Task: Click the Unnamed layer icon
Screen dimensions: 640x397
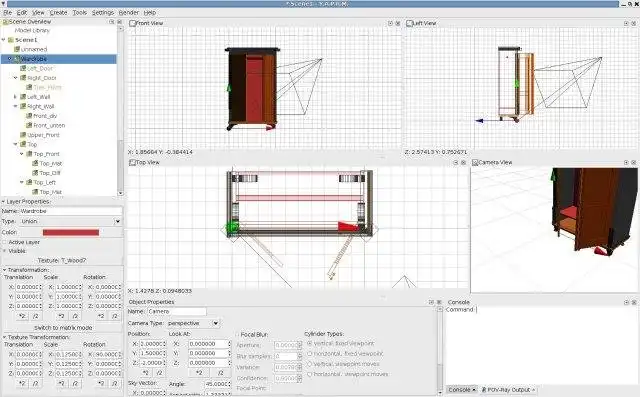Action: (x=17, y=49)
